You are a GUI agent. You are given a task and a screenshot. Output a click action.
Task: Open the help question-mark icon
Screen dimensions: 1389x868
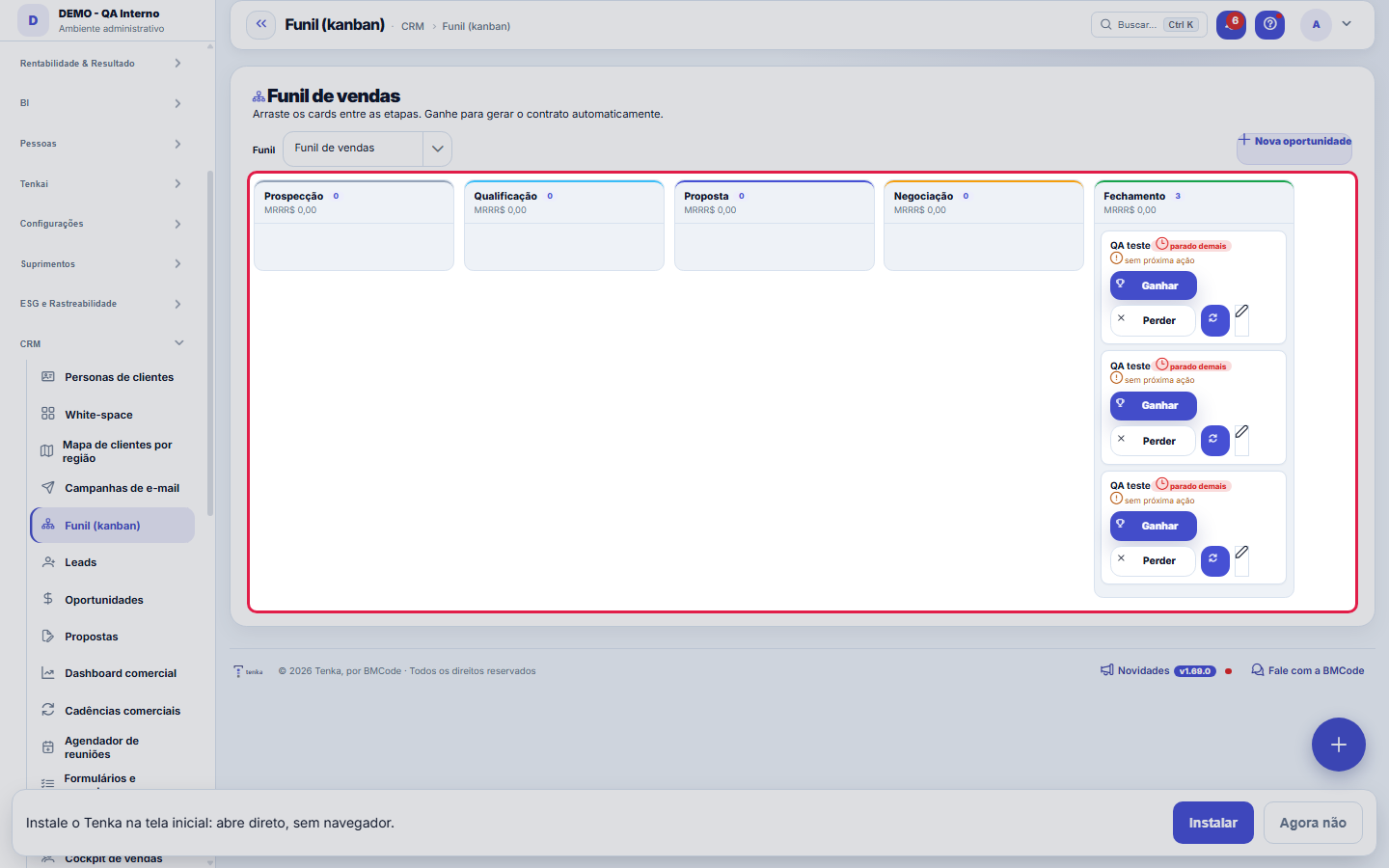coord(1269,24)
